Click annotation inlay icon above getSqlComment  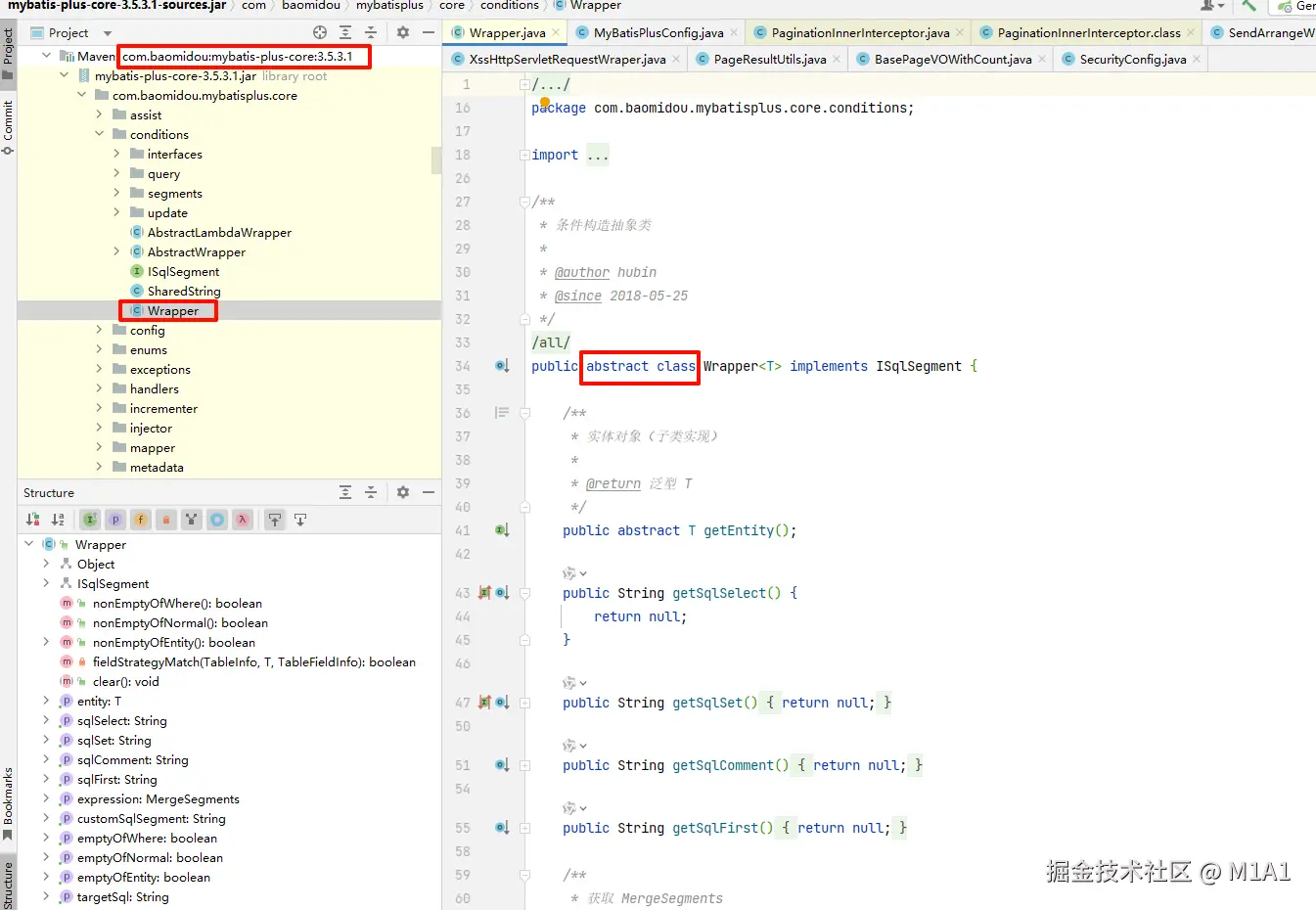574,746
